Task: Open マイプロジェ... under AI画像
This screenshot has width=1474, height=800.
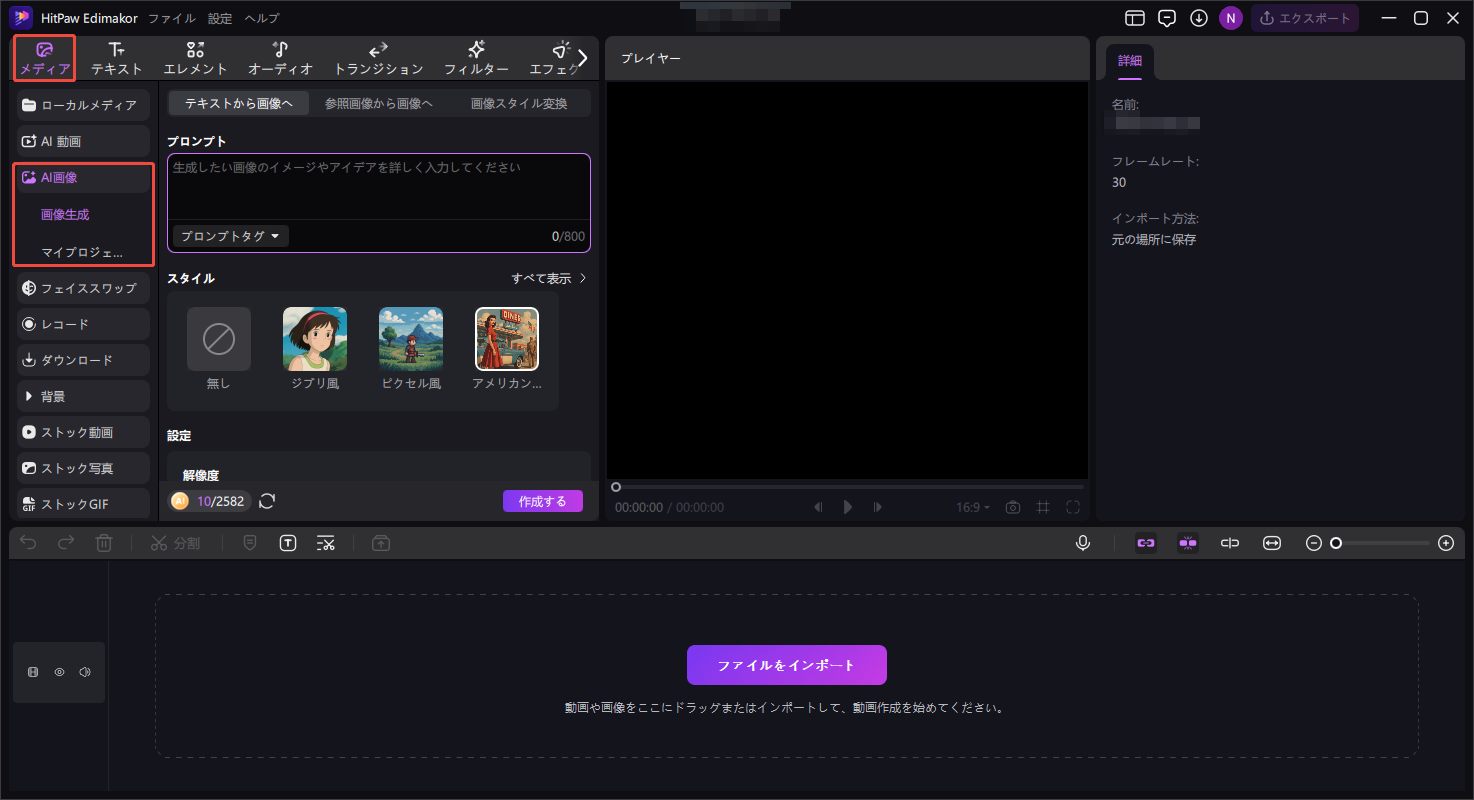Action: 82,252
